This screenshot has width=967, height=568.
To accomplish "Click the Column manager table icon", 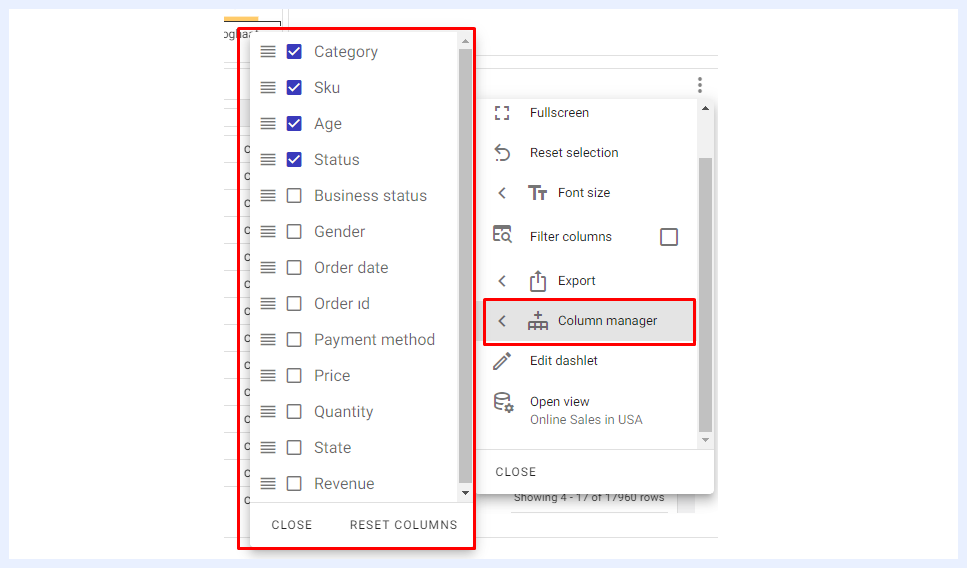I will (538, 321).
